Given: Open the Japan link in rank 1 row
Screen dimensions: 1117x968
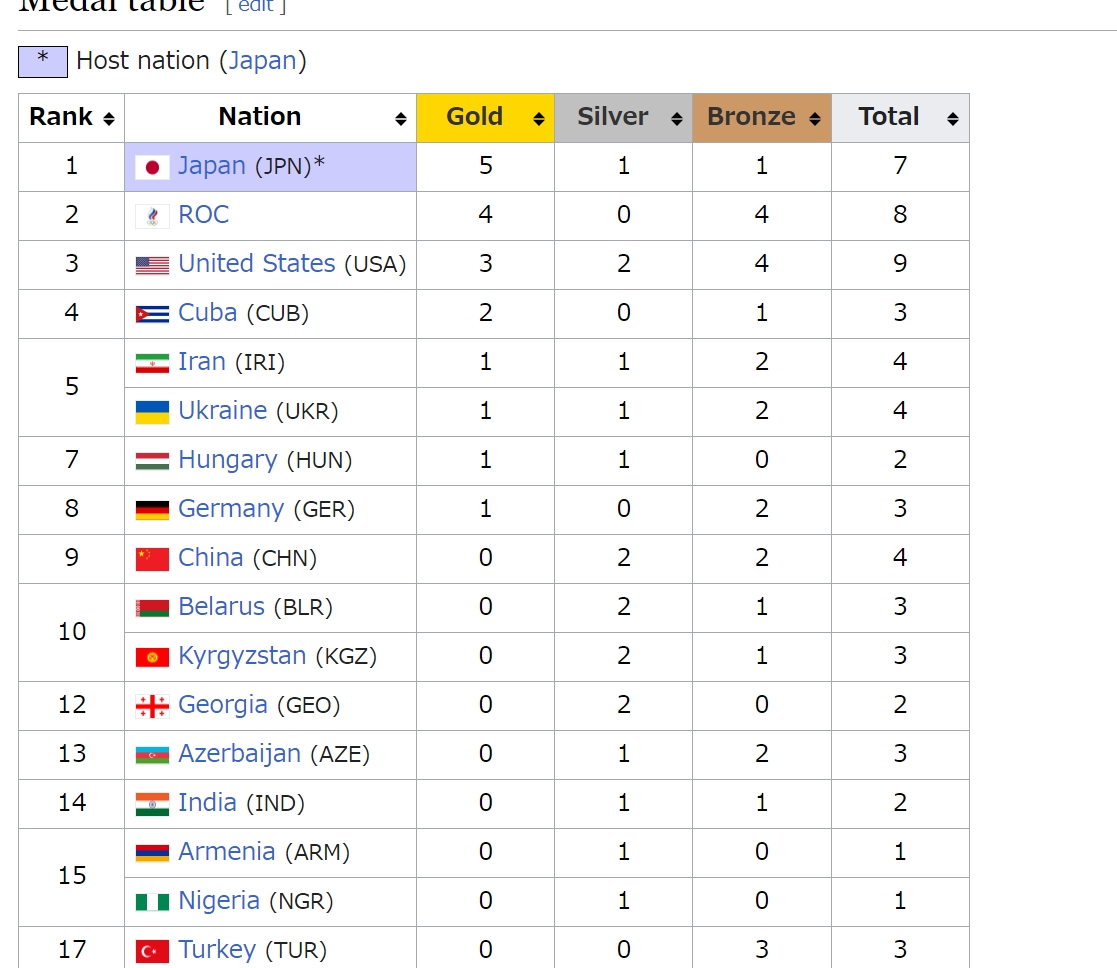Looking at the screenshot, I should 212,166.
